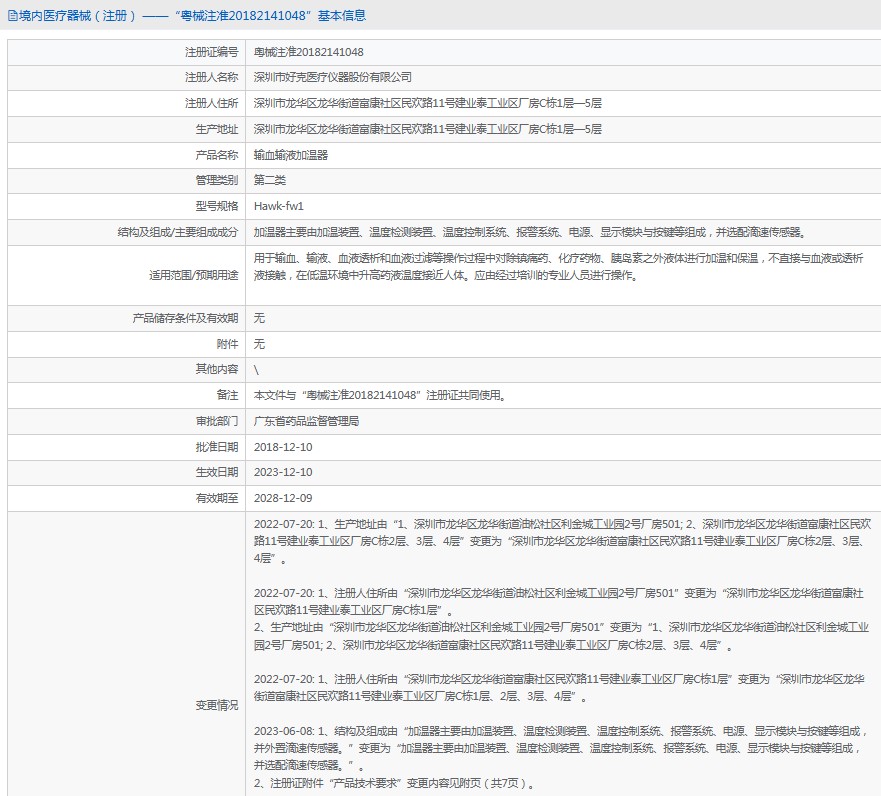
Task: Click the 注册人住所 address value
Action: (427, 103)
